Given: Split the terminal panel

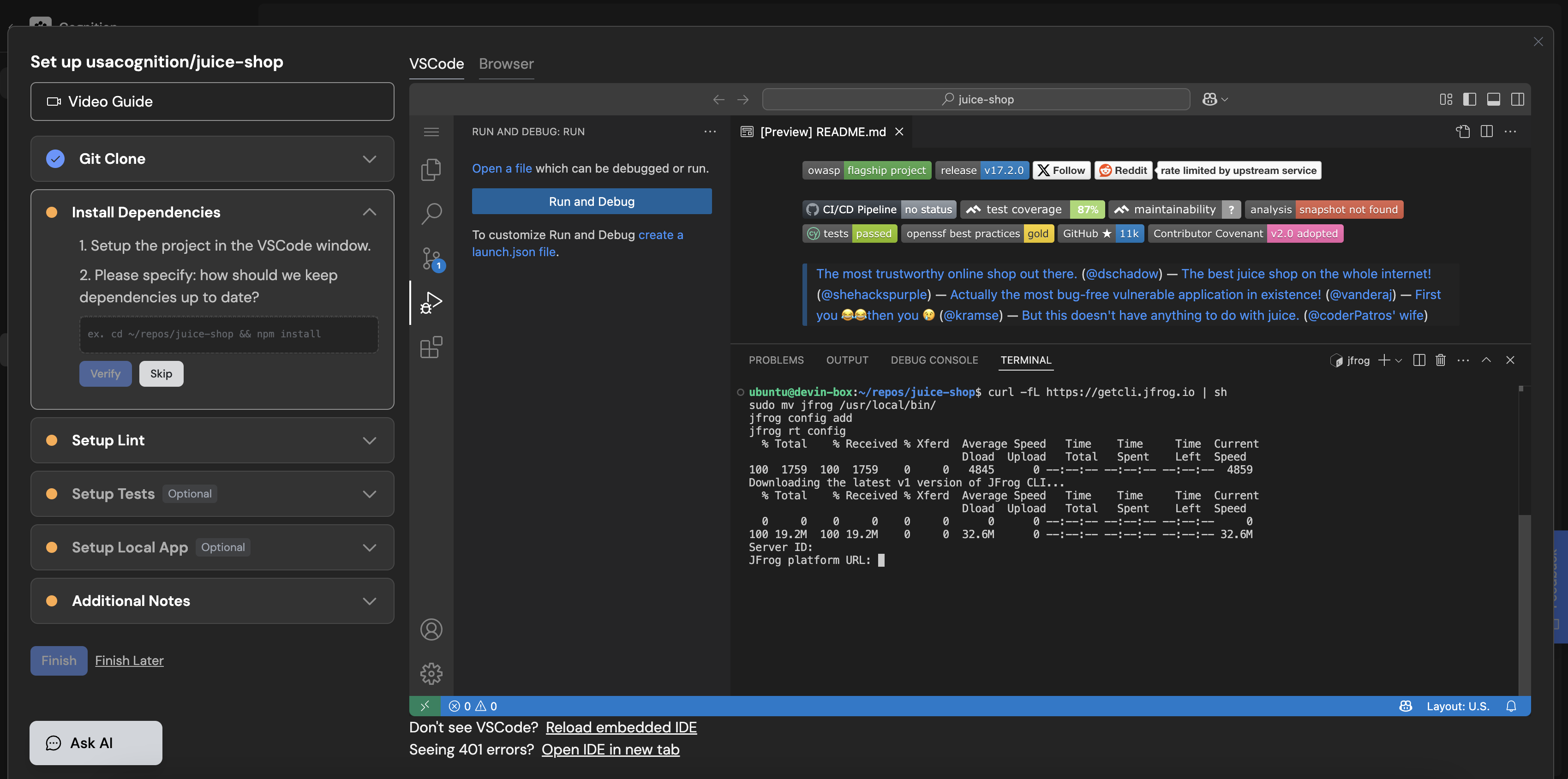Looking at the screenshot, I should click(1419, 360).
